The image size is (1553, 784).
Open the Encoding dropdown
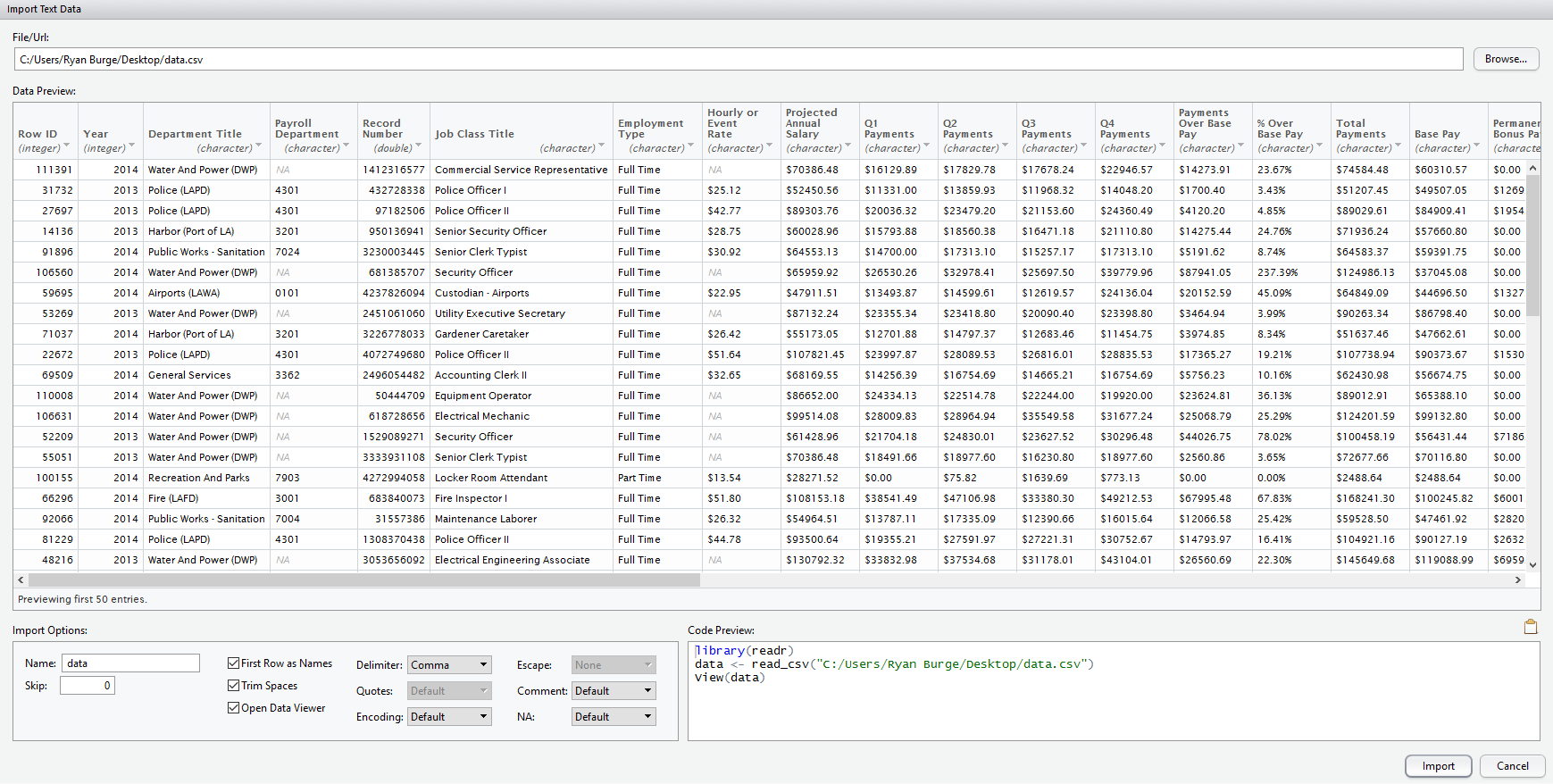449,717
